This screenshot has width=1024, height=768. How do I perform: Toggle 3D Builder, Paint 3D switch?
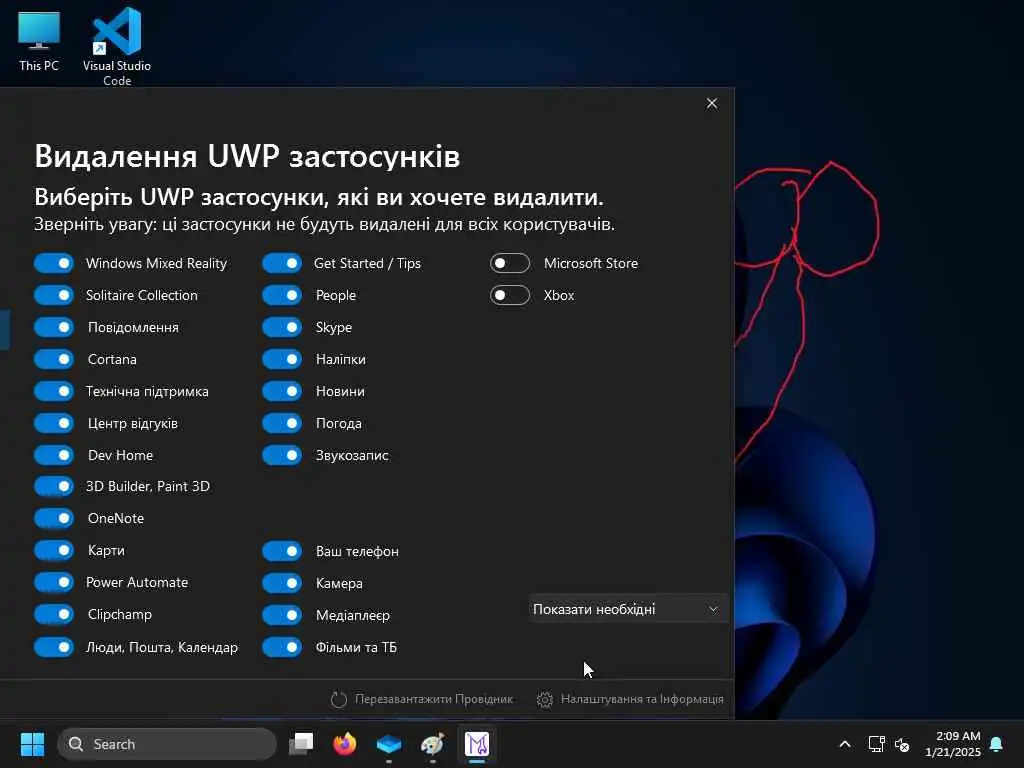point(54,486)
